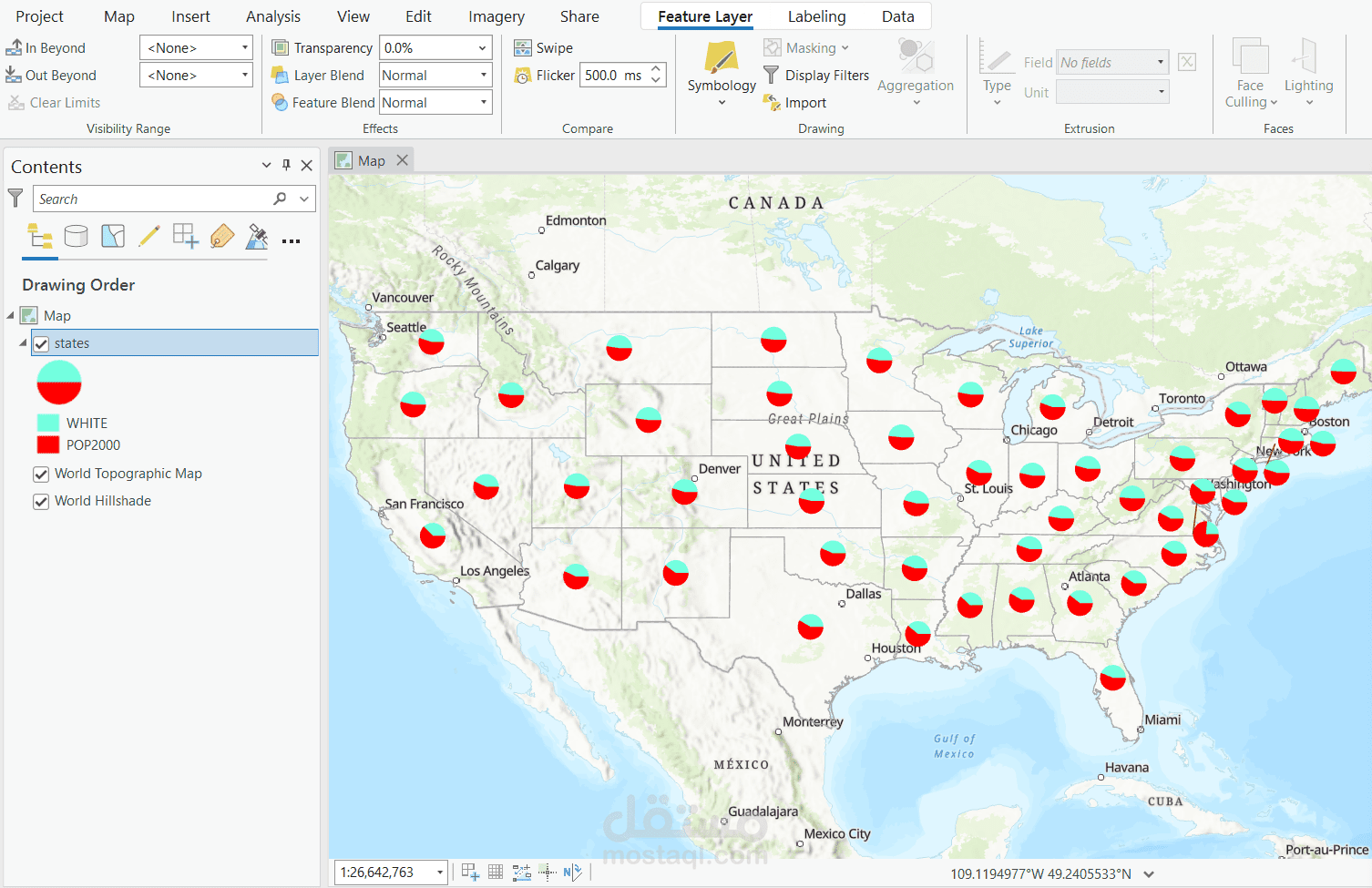Uncheck the World Topographic Map layer
Image resolution: width=1372 pixels, height=888 pixels.
click(41, 474)
